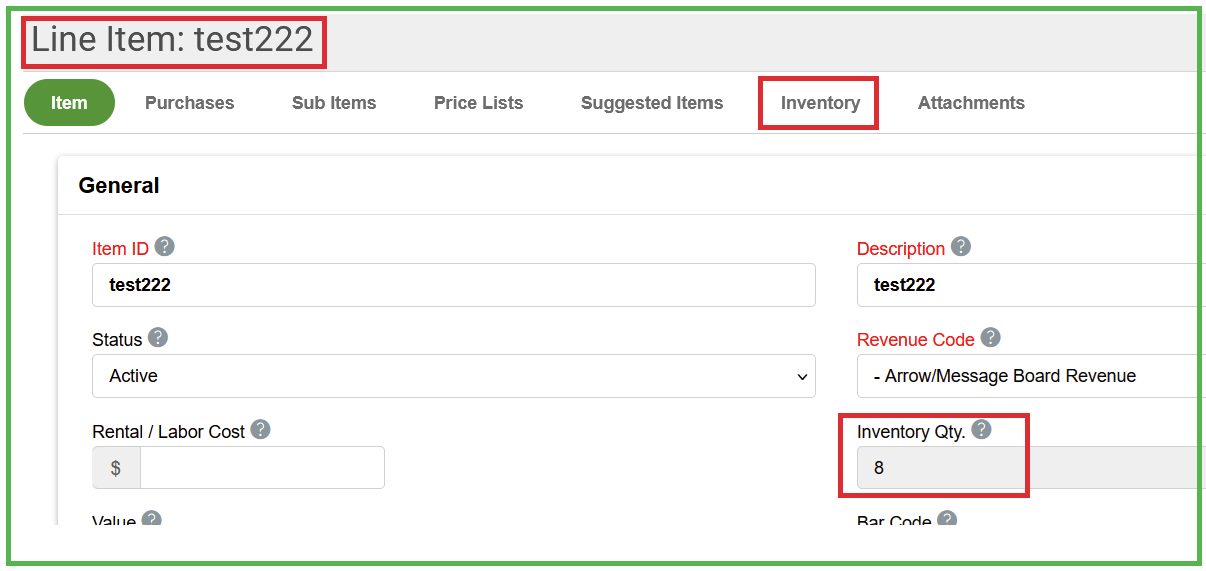Open the Attachments tab
Screen dimensions: 1206x571
971,103
